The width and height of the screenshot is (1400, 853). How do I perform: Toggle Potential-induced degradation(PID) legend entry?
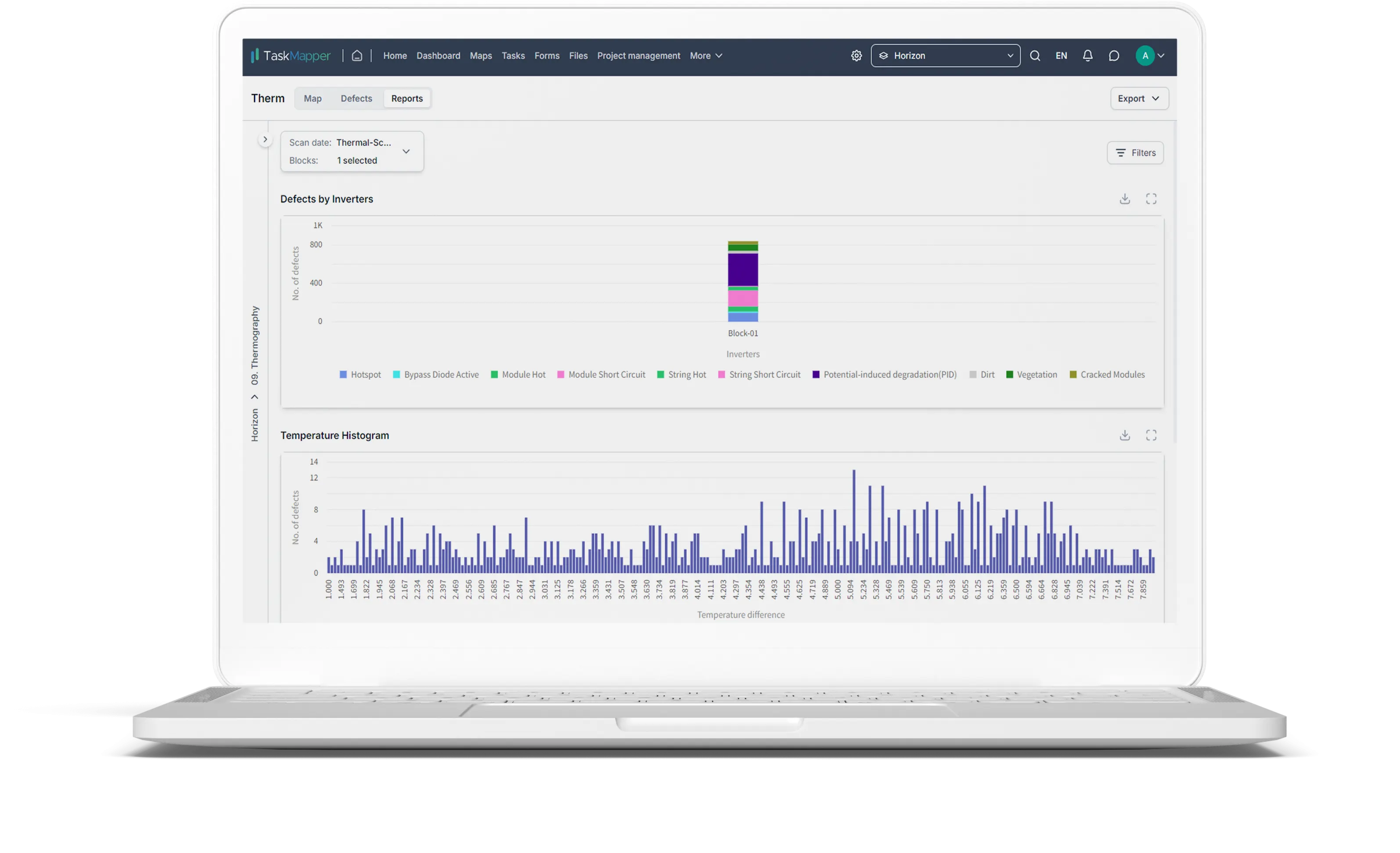click(889, 375)
